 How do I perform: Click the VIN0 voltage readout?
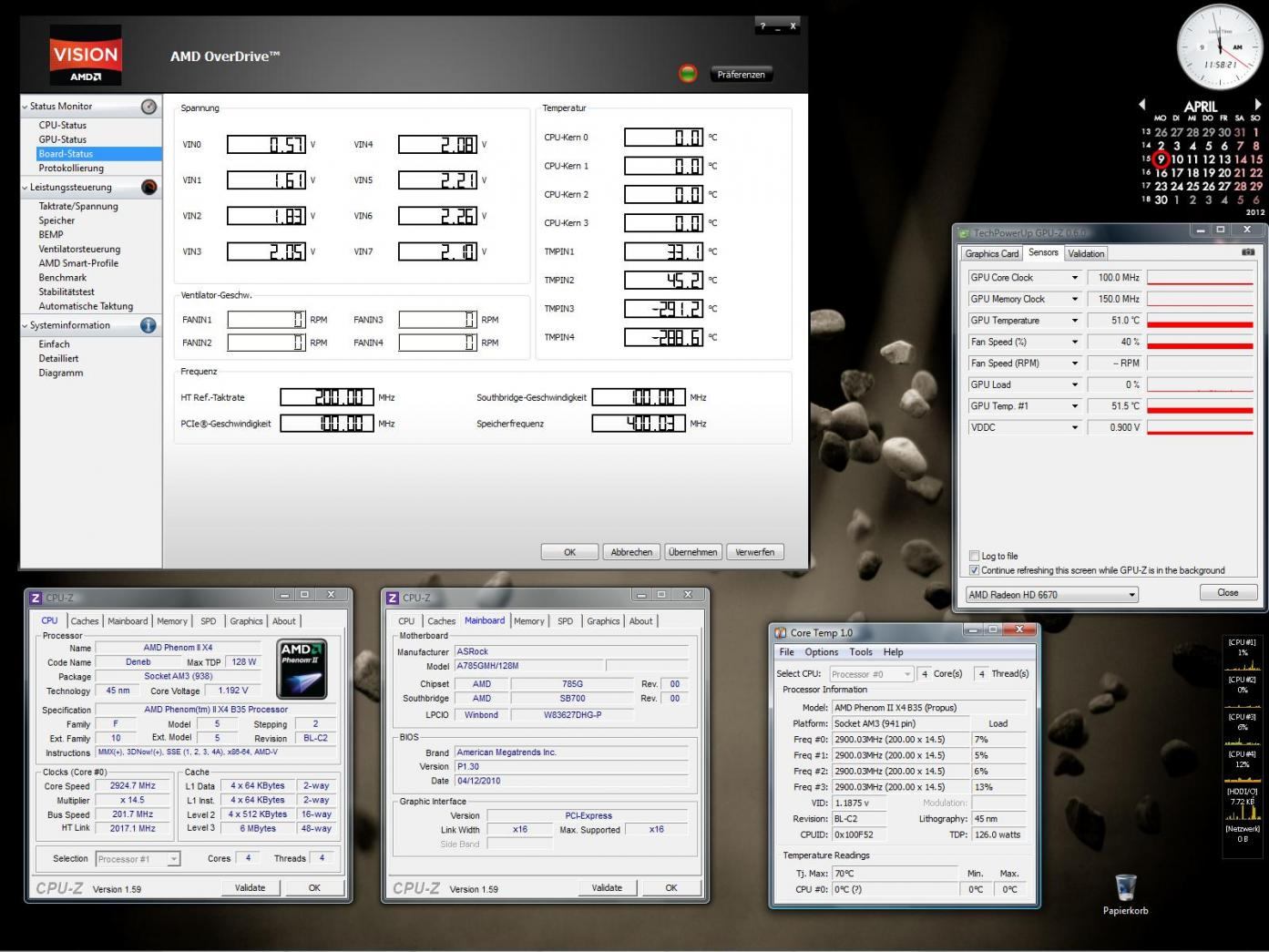pos(266,144)
